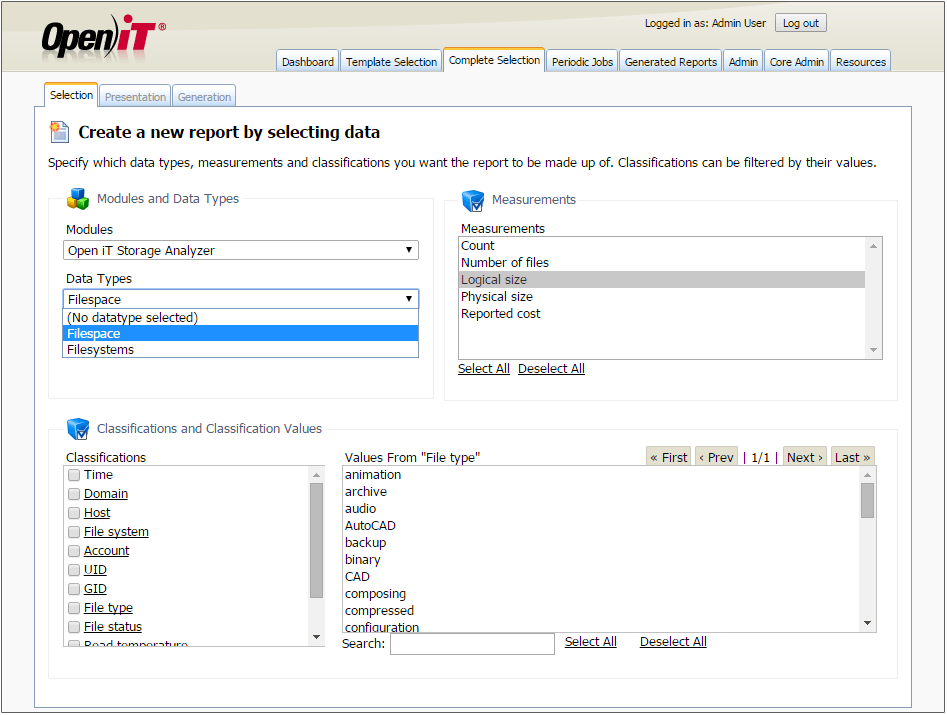Open the GID classification link
Screen dimensions: 947x715
click(95, 589)
